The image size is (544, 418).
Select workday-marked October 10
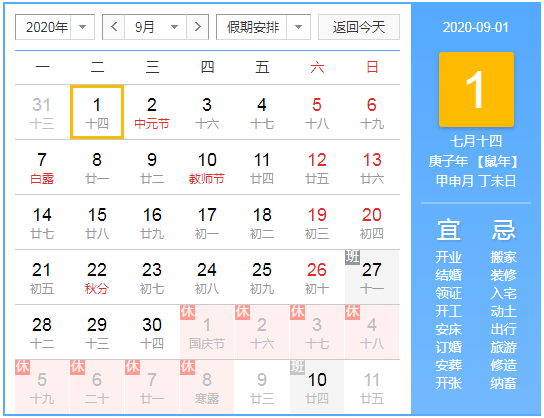point(317,387)
